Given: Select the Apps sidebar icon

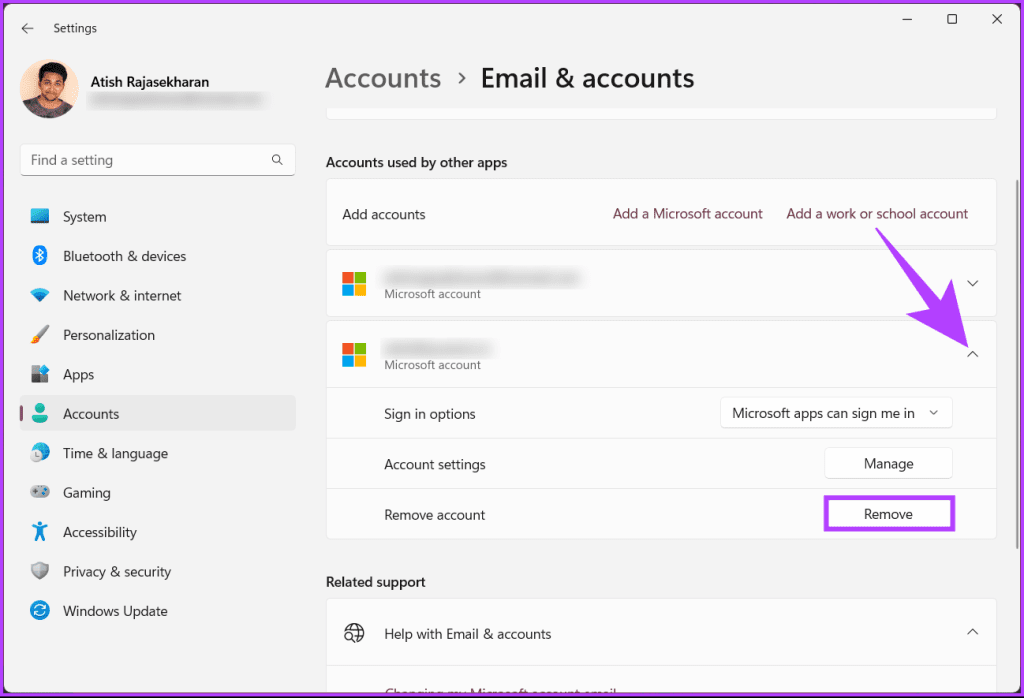Looking at the screenshot, I should 40,374.
